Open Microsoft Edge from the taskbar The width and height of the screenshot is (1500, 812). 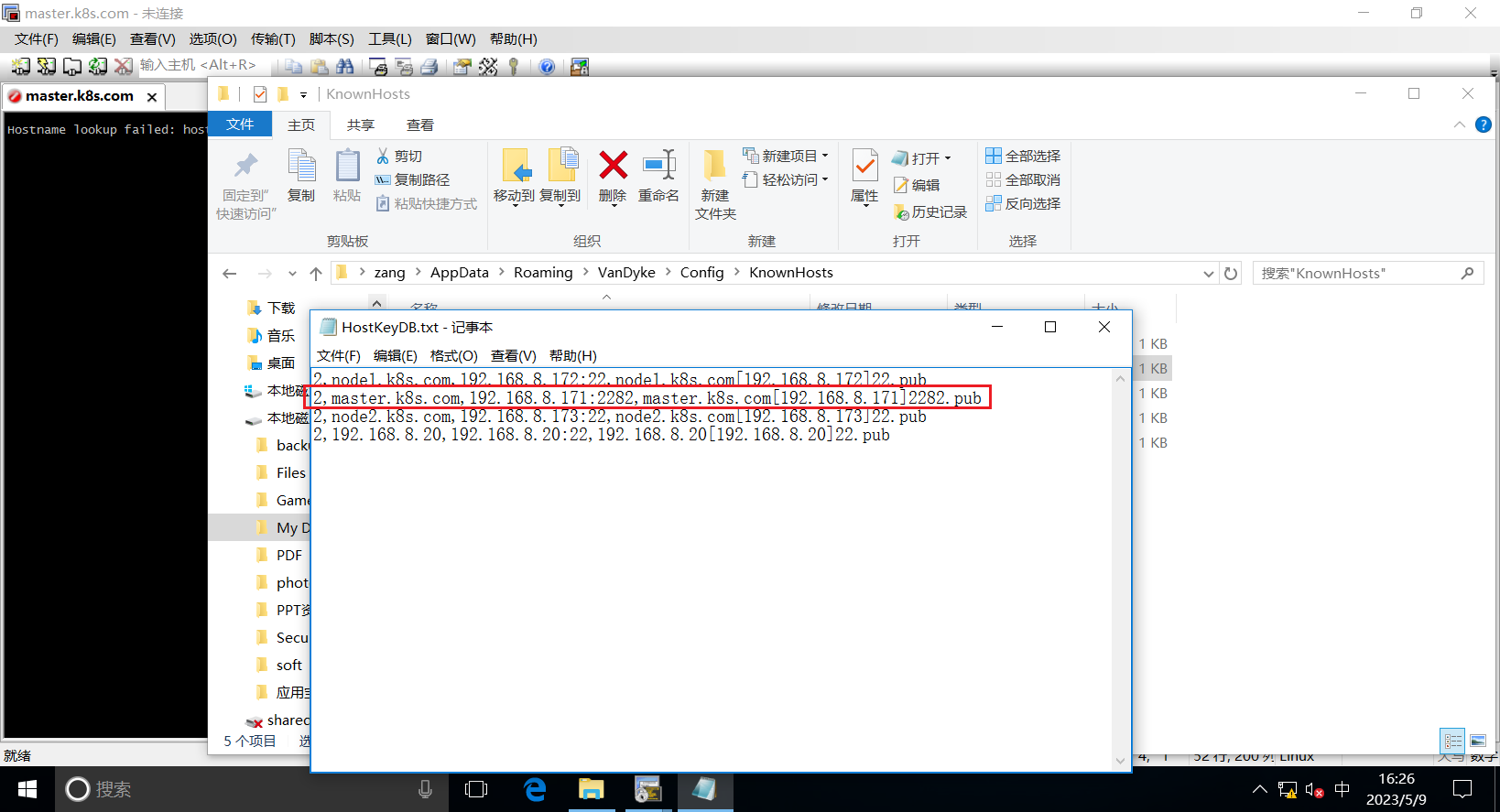(535, 789)
